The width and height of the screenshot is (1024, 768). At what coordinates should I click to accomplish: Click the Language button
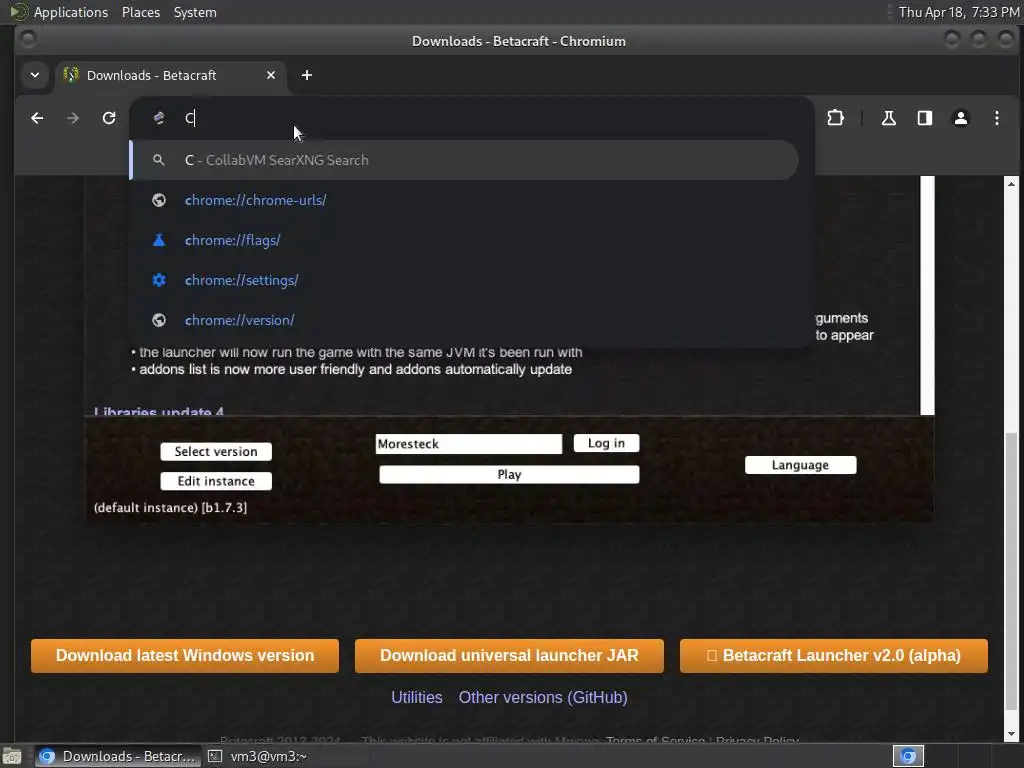point(801,465)
